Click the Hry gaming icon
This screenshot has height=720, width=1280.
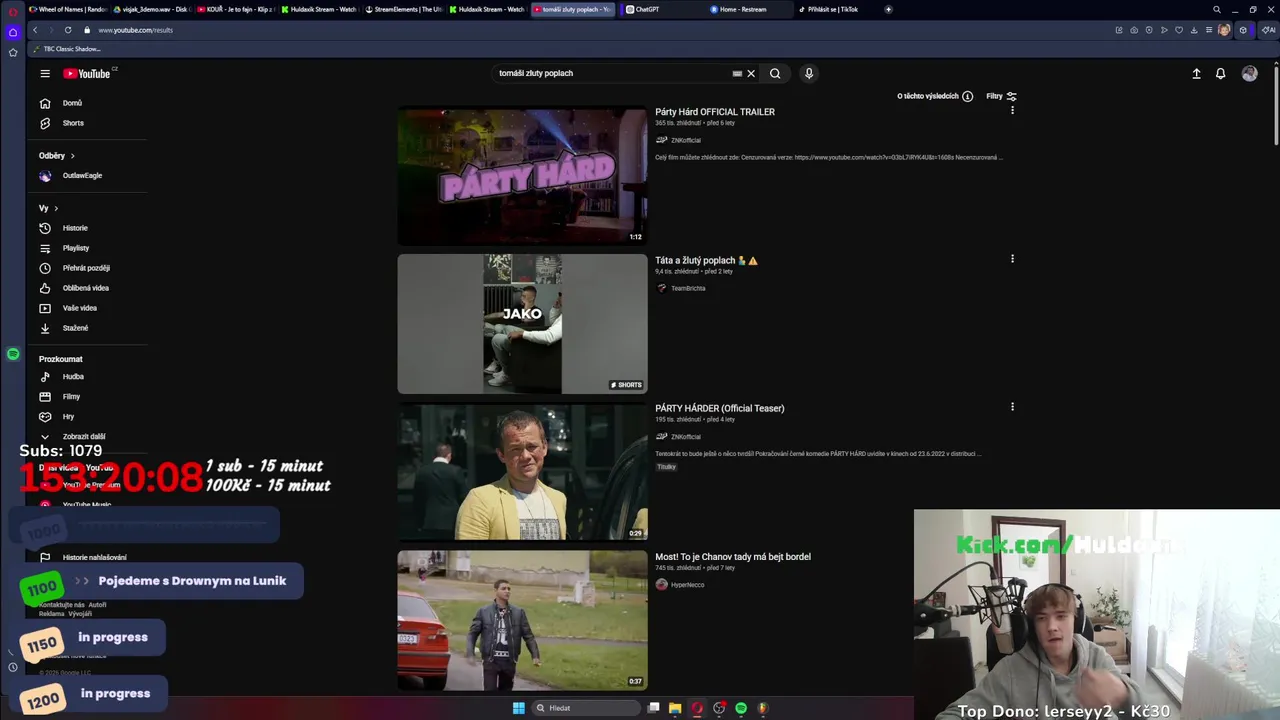pos(45,417)
